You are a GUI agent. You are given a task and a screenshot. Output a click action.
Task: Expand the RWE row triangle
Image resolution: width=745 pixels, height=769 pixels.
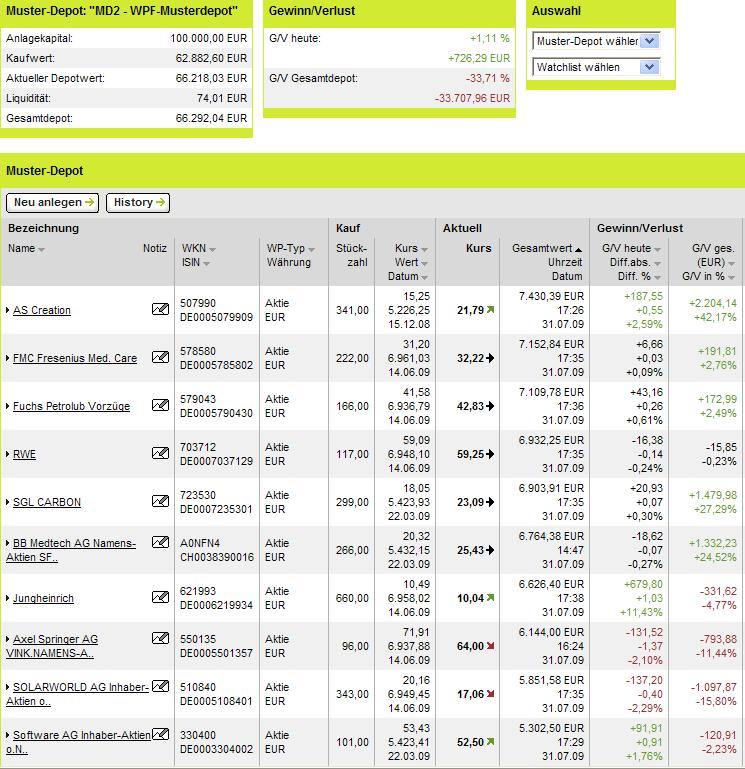tap(8, 454)
